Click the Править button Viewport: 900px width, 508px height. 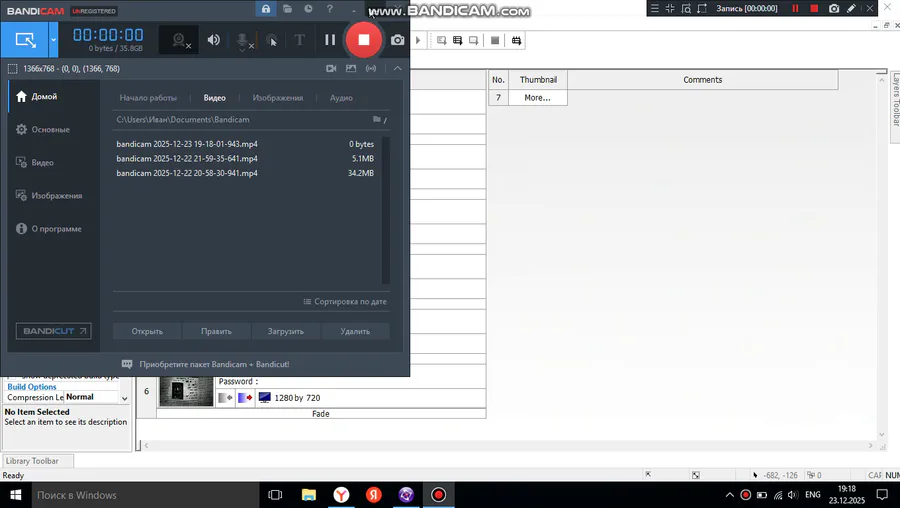(216, 331)
